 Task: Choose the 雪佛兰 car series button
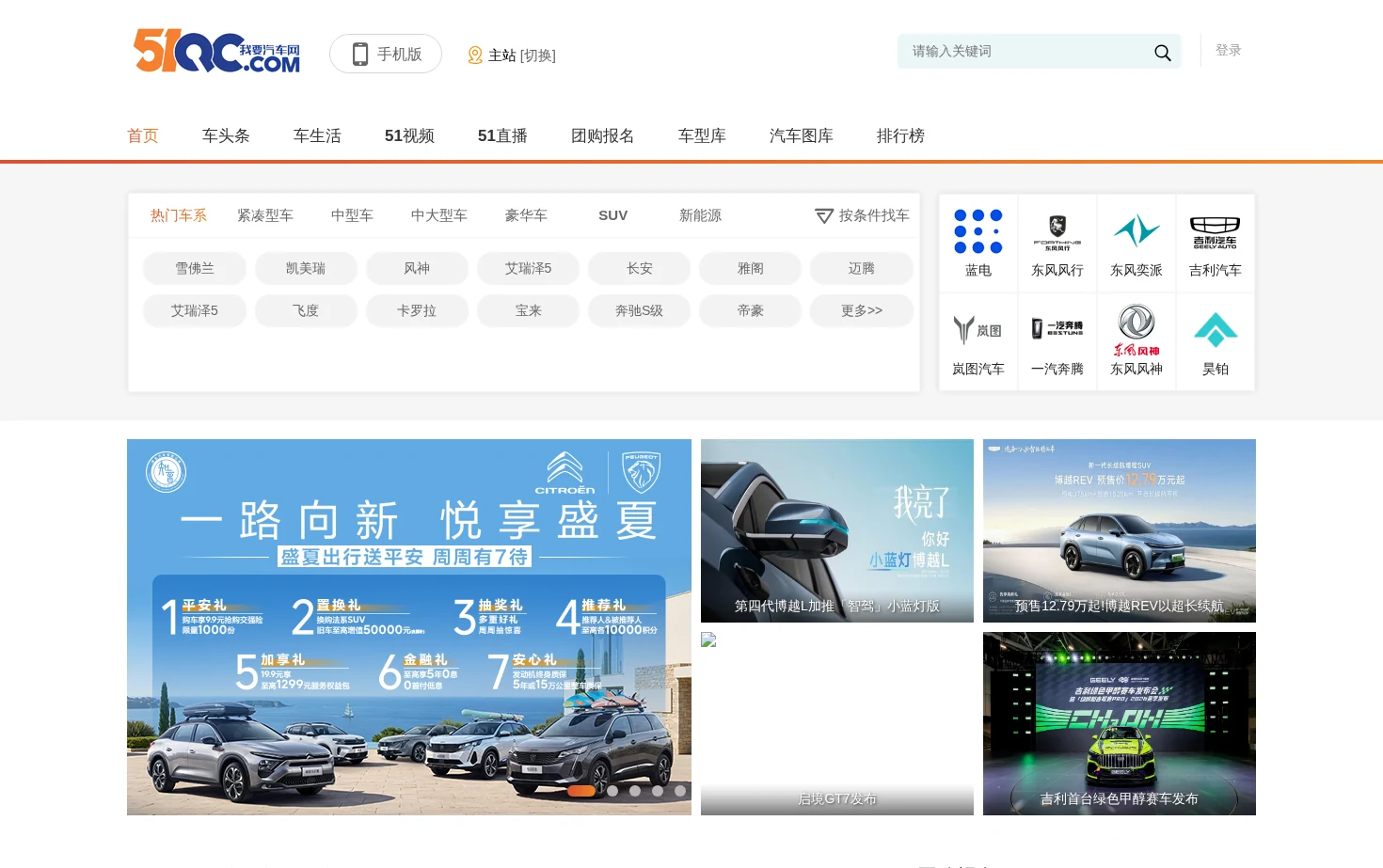[x=195, y=268]
